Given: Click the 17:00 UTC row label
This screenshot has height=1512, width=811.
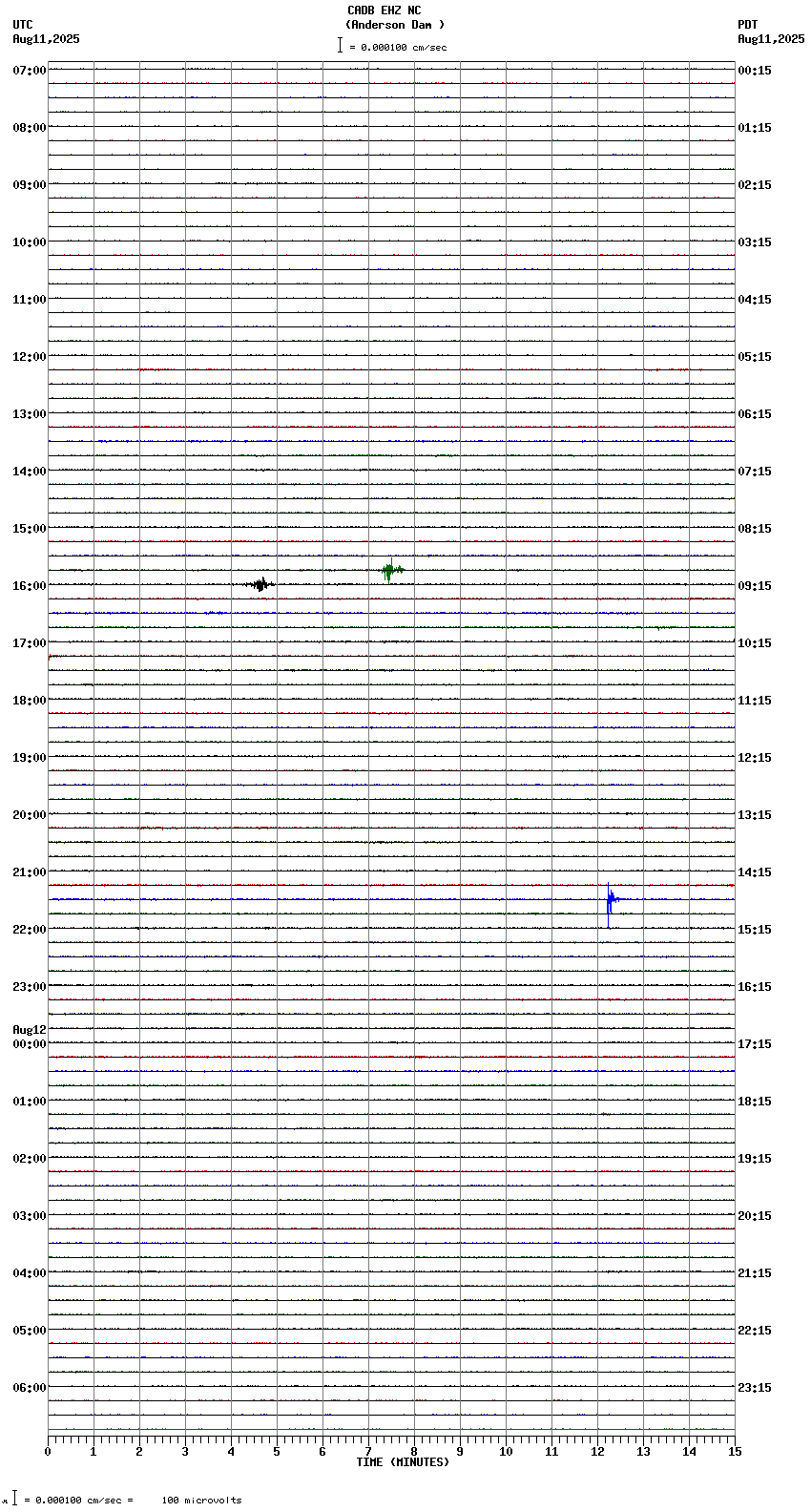Looking at the screenshot, I should pyautogui.click(x=30, y=643).
